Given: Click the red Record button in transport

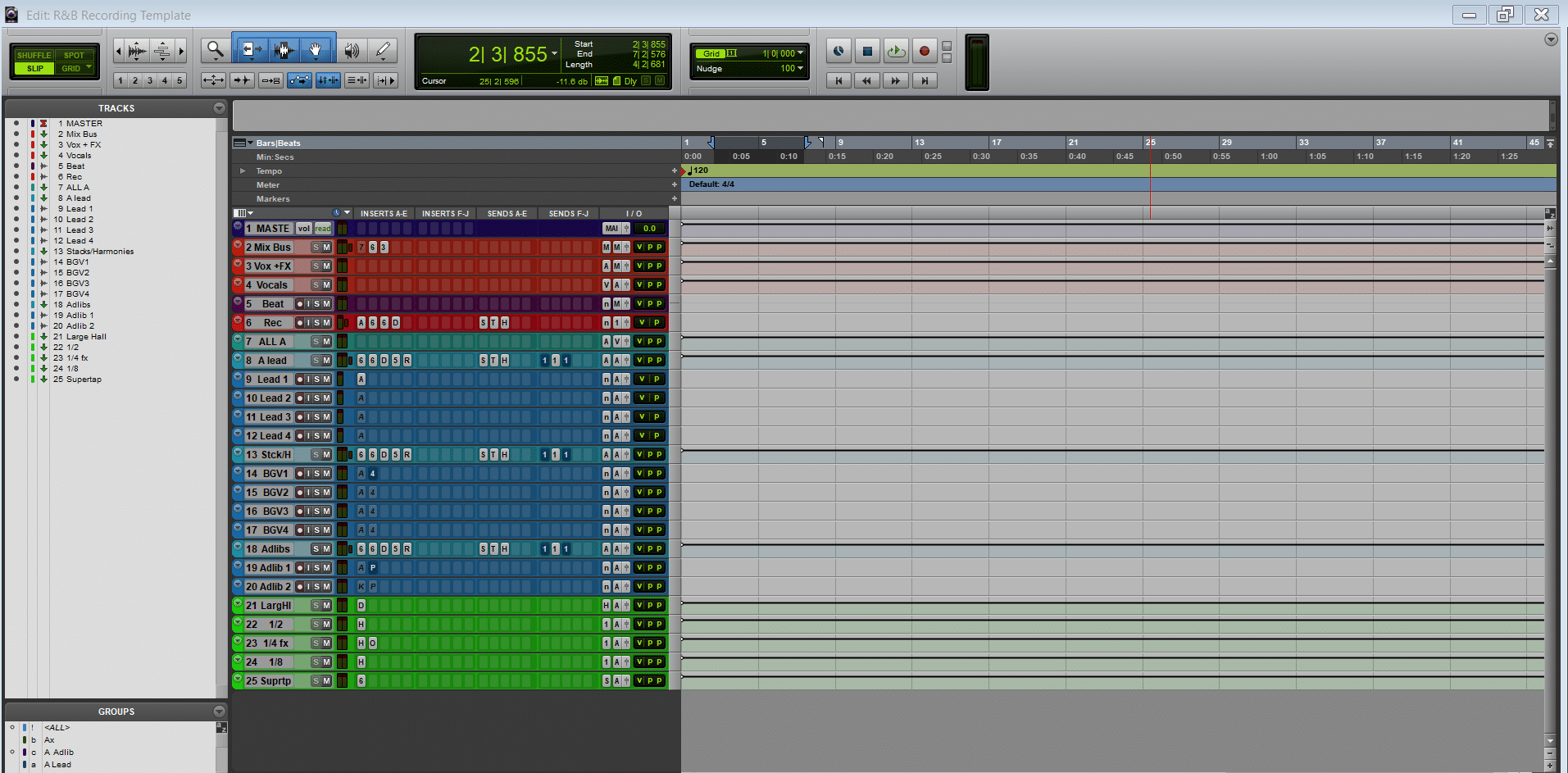Looking at the screenshot, I should tap(924, 51).
